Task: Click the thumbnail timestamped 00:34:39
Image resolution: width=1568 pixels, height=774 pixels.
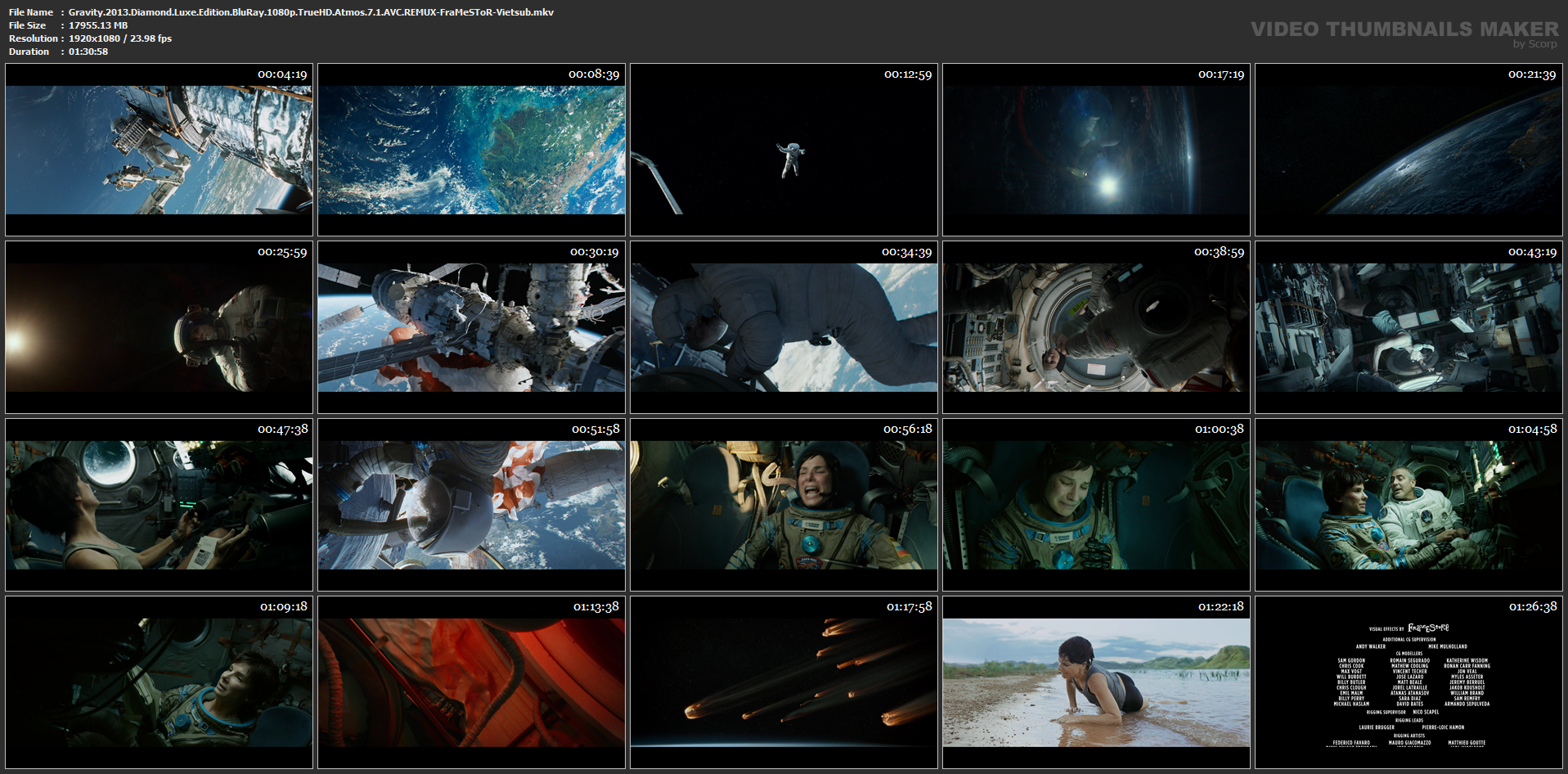Action: click(x=784, y=327)
